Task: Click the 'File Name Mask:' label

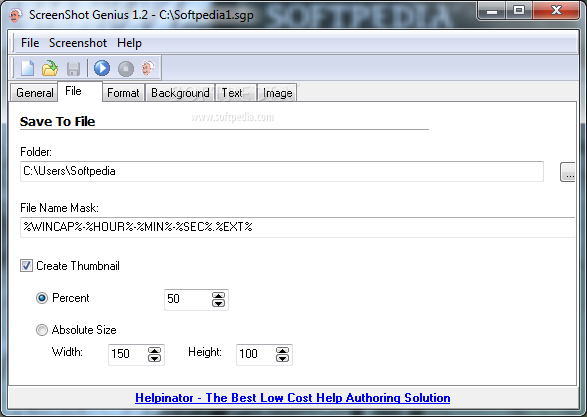Action: [x=60, y=208]
